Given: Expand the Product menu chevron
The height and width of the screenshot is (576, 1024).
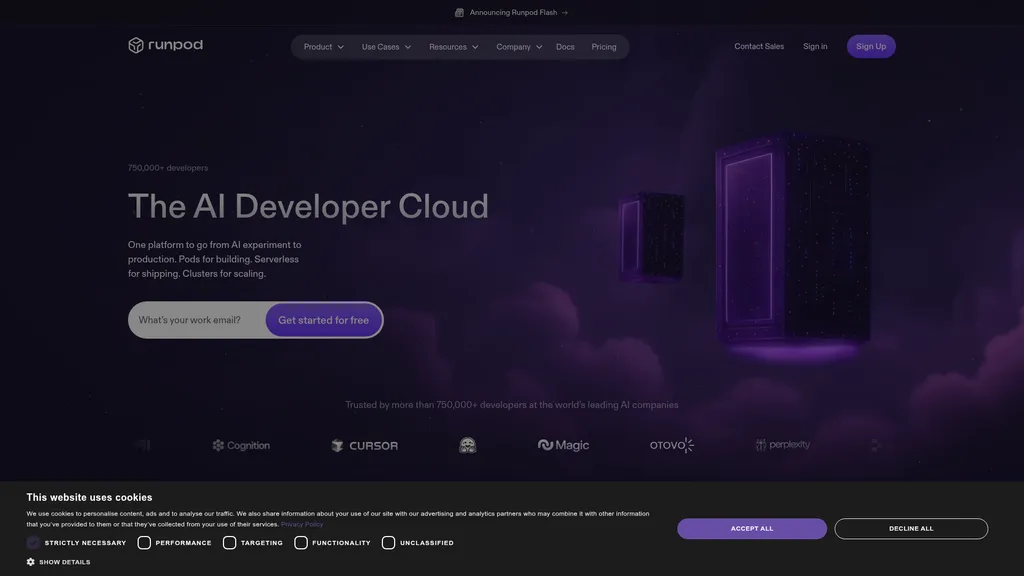Looking at the screenshot, I should tap(340, 47).
